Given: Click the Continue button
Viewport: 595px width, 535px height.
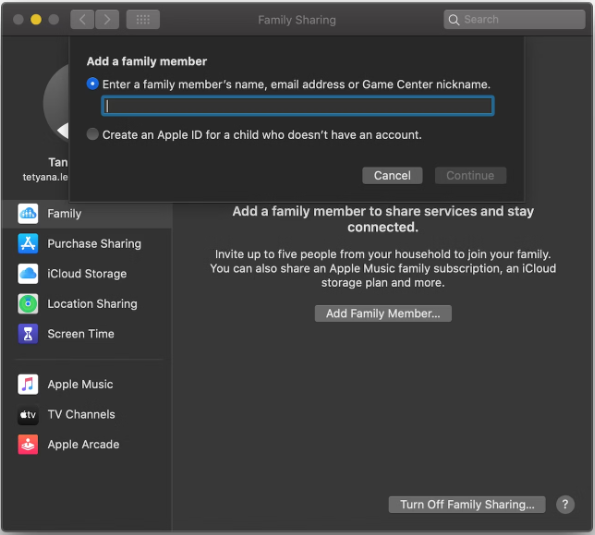Looking at the screenshot, I should [x=470, y=175].
